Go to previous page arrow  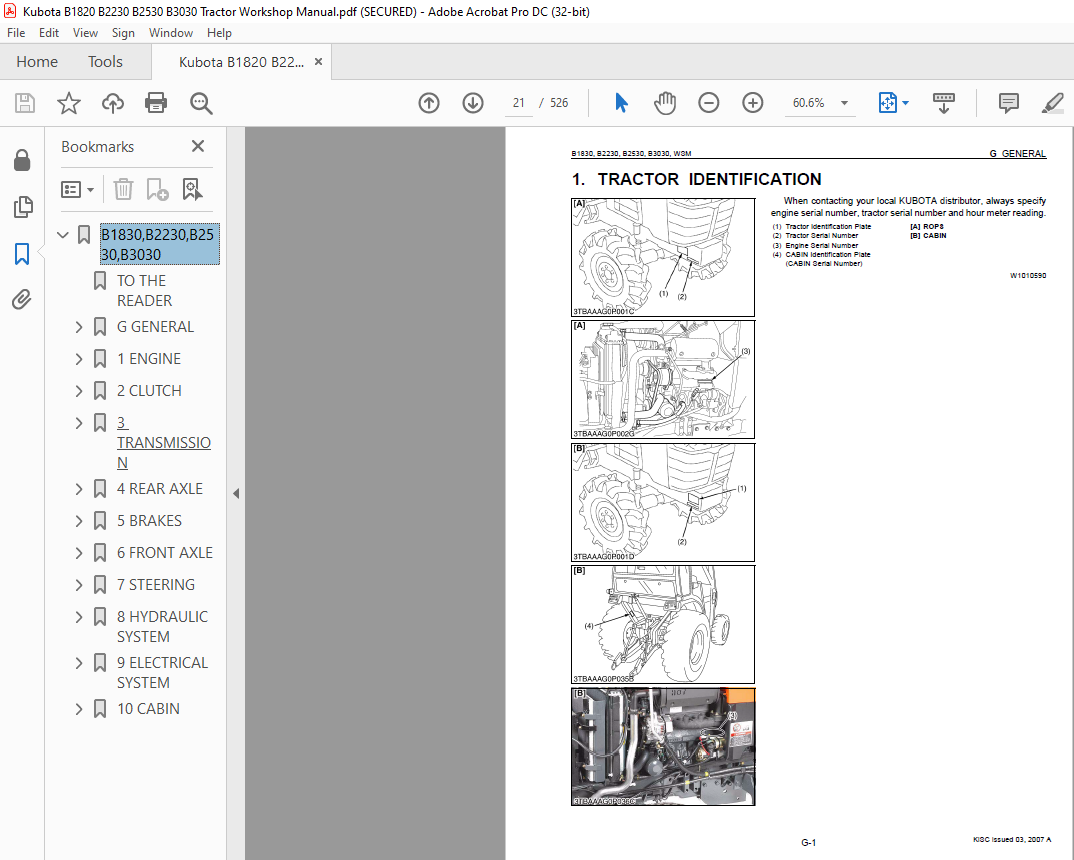tap(429, 103)
